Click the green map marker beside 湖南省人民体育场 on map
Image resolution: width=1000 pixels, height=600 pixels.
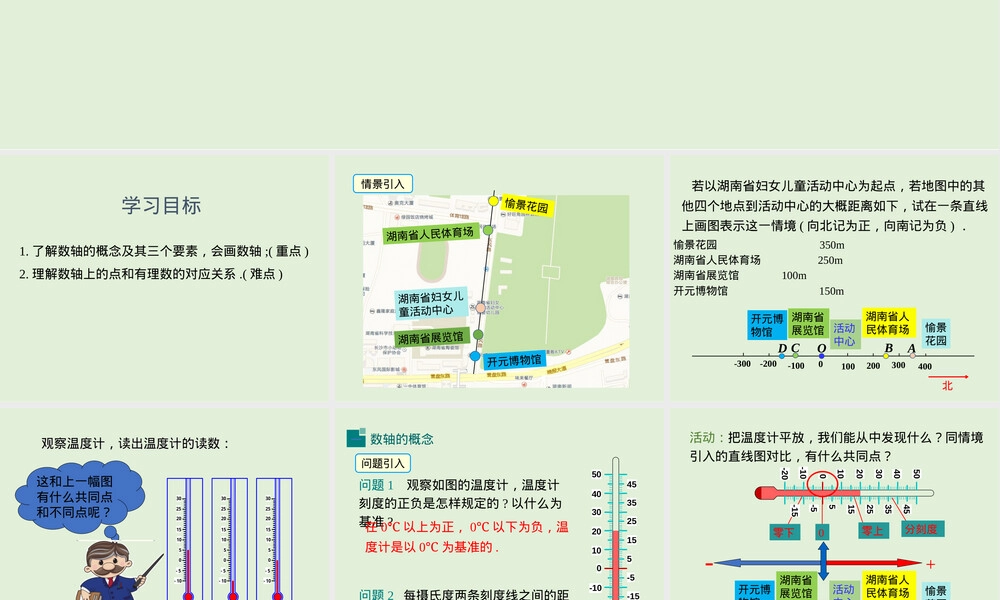[488, 230]
